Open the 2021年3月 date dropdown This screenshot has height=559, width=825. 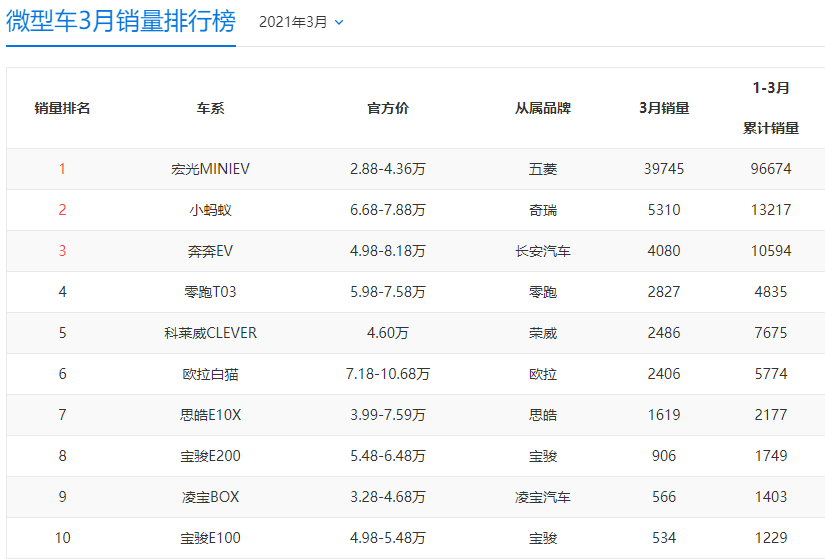(x=301, y=22)
